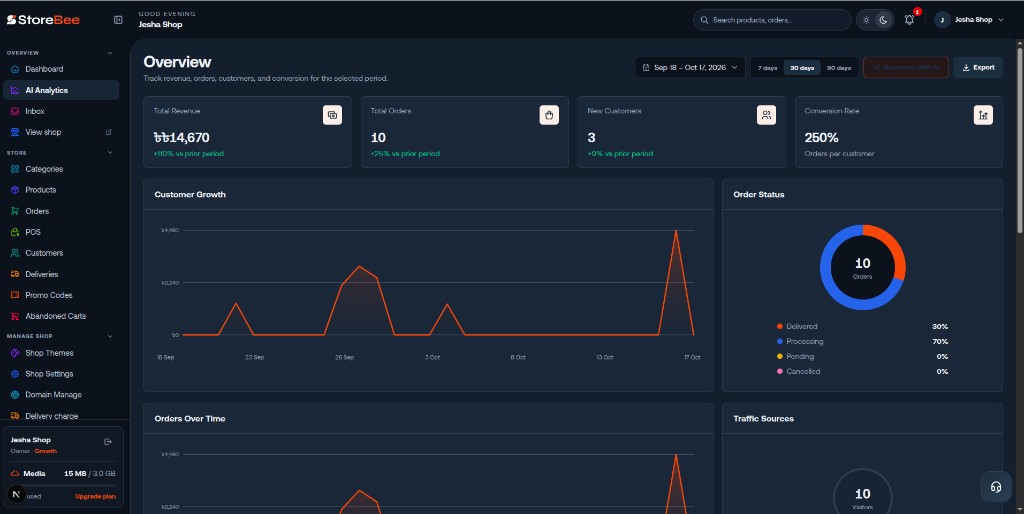Click the Promo Codes ticket icon
This screenshot has width=1024, height=514.
pyautogui.click(x=15, y=295)
